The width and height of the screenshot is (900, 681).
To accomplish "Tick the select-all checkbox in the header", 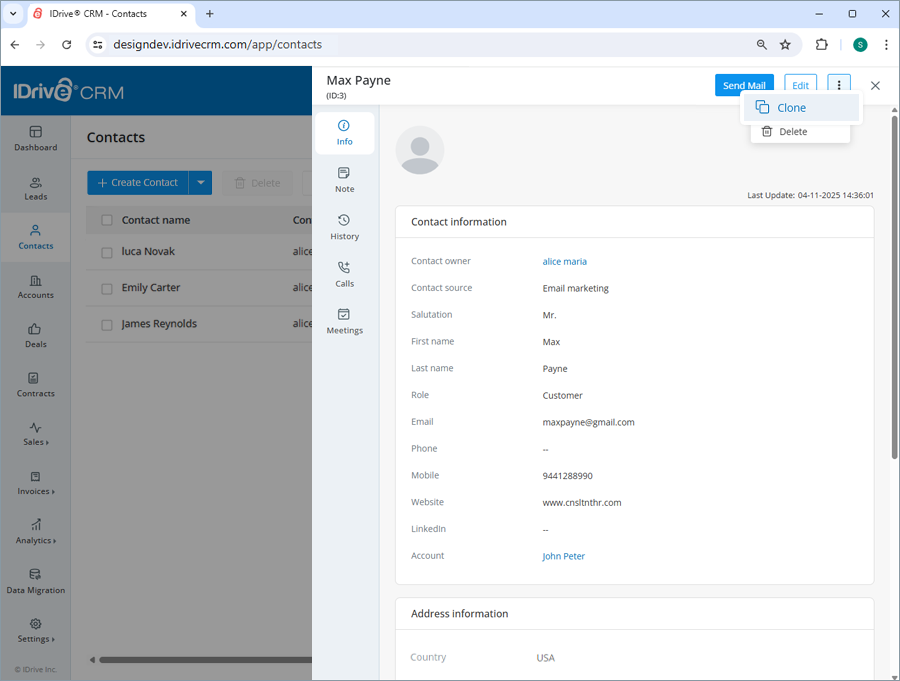I will click(x=107, y=219).
